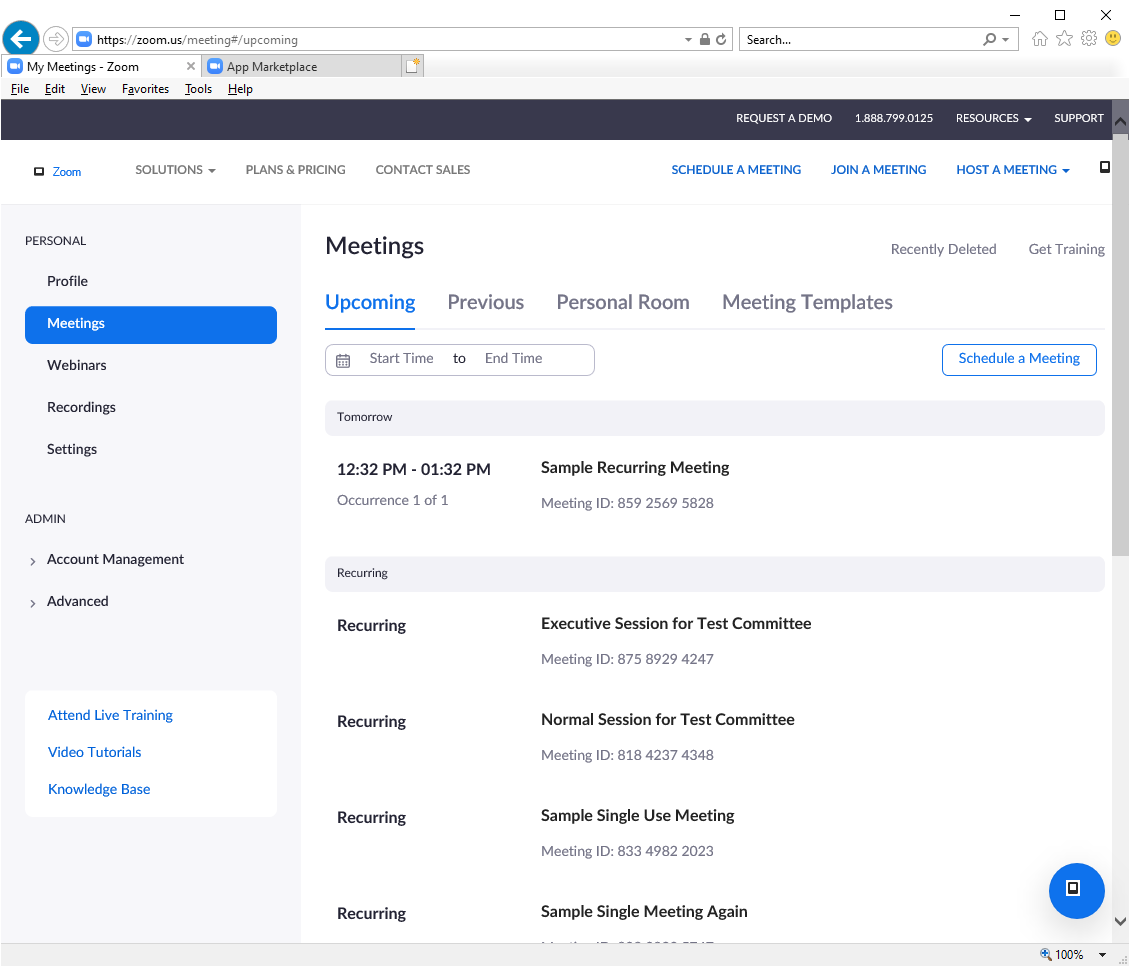Close the My Meetings - Zoom tab
The height and width of the screenshot is (967, 1130).
click(x=191, y=66)
